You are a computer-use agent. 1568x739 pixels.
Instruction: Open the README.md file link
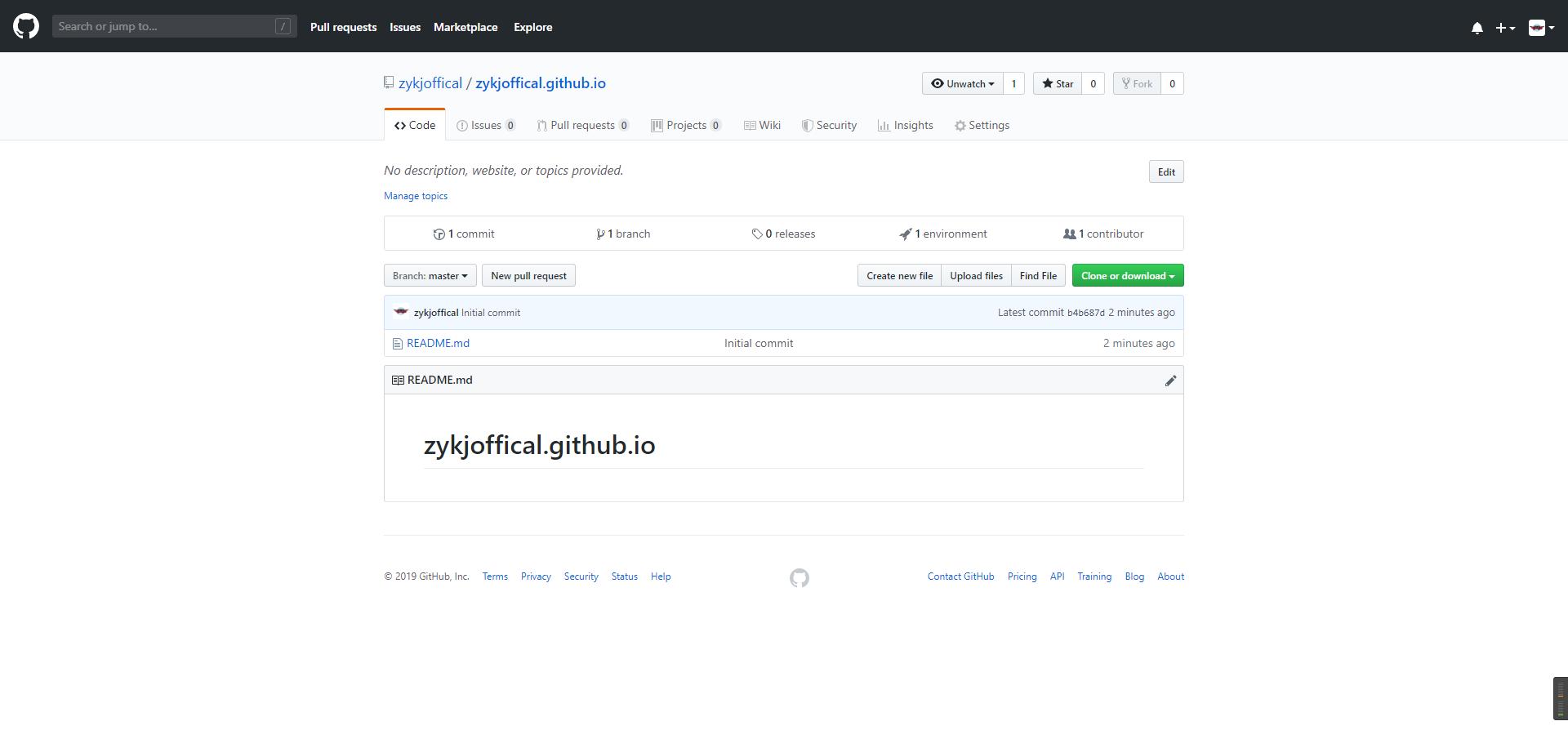pos(438,344)
